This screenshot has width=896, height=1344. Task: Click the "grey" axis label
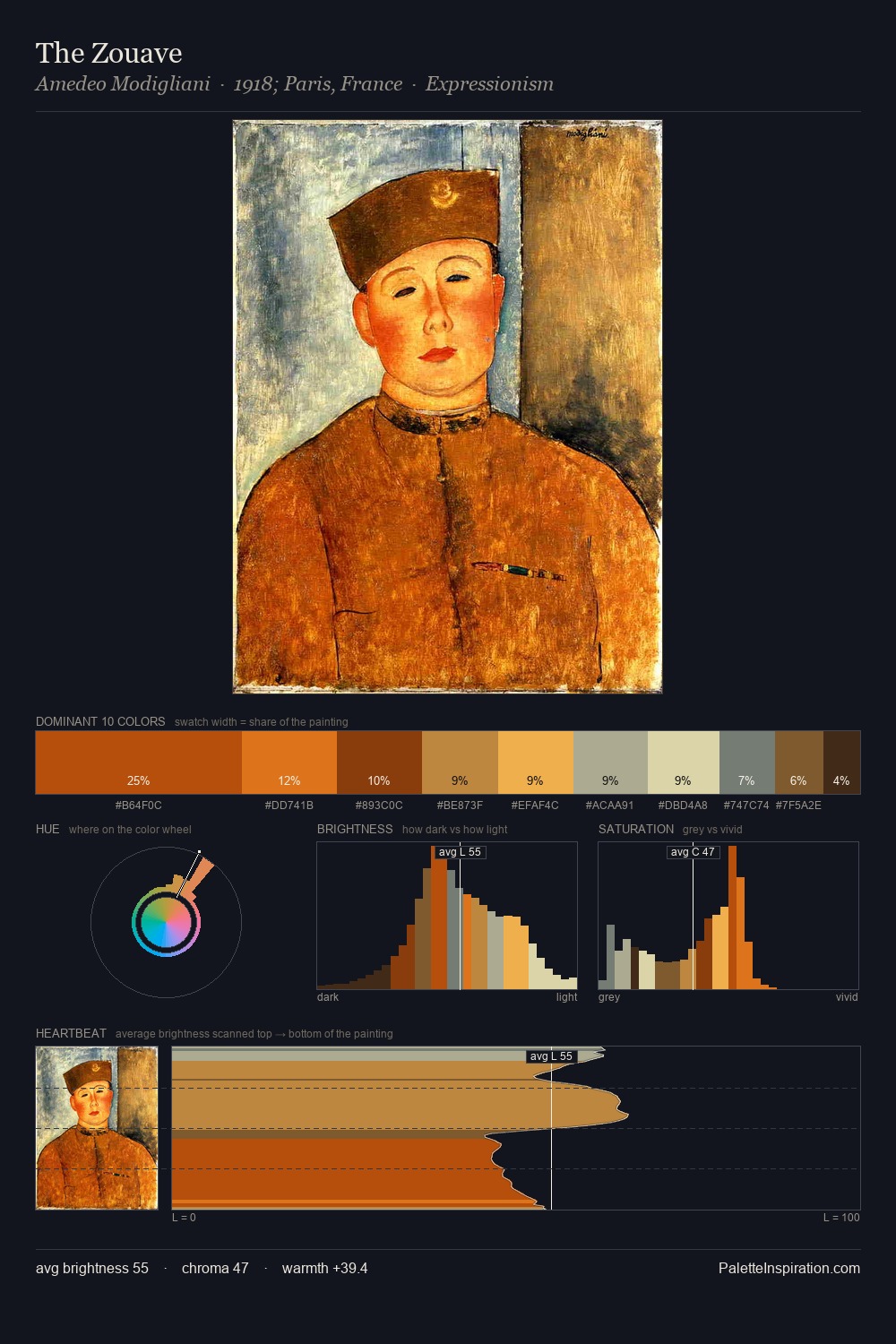(x=609, y=997)
